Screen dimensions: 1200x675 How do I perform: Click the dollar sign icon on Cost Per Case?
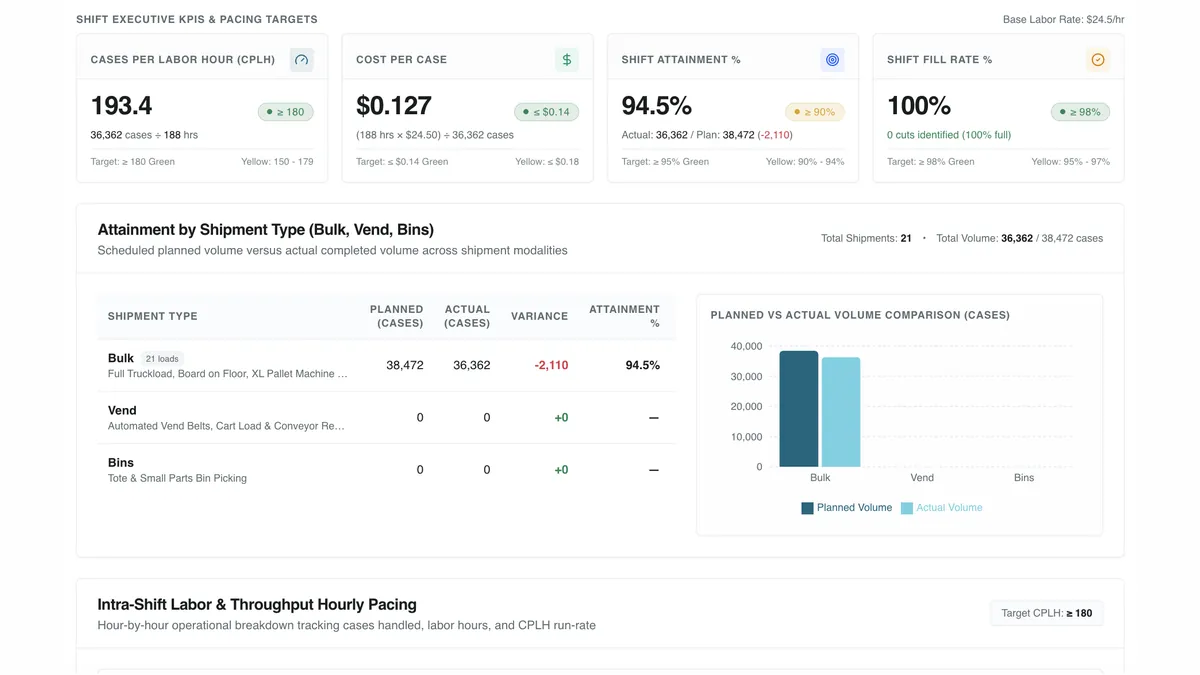(x=567, y=60)
